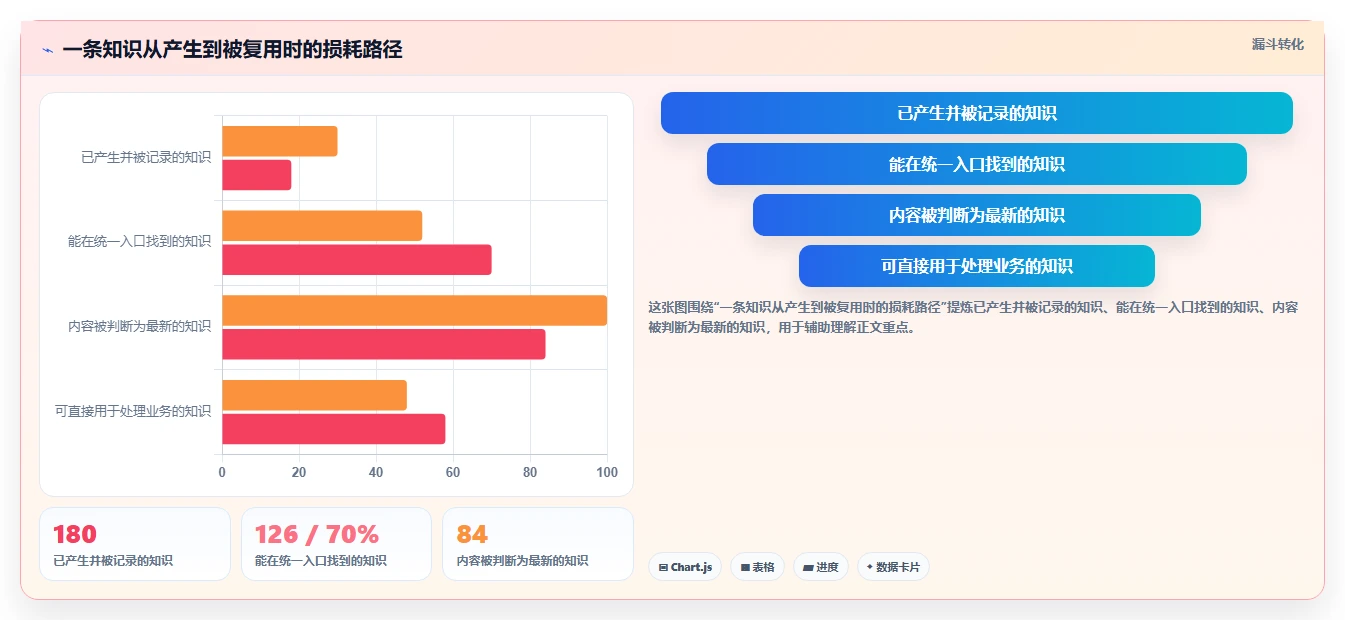Click funnel step 能在统一入口找到的知识

[977, 164]
